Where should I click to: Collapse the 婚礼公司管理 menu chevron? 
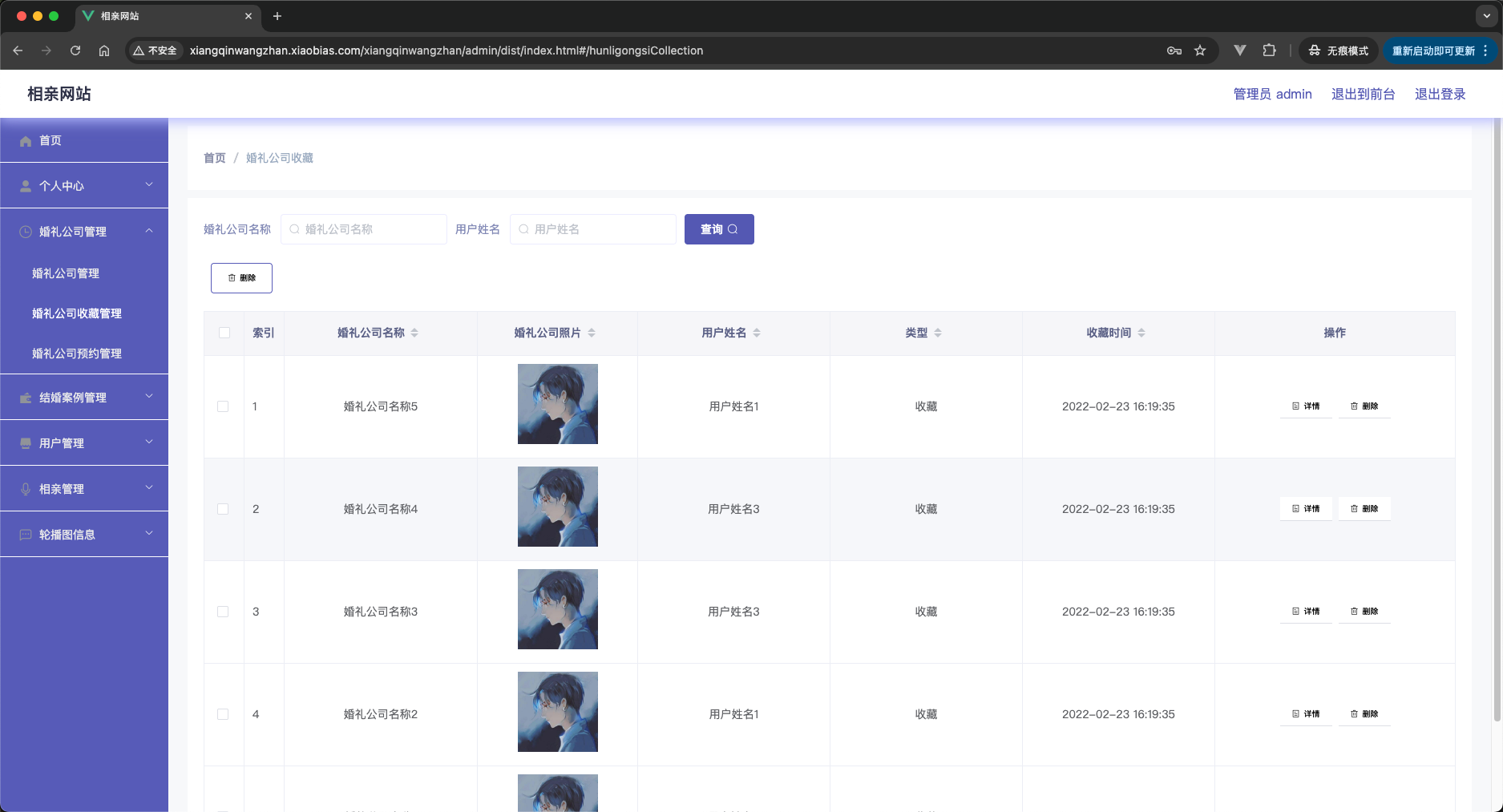click(149, 231)
